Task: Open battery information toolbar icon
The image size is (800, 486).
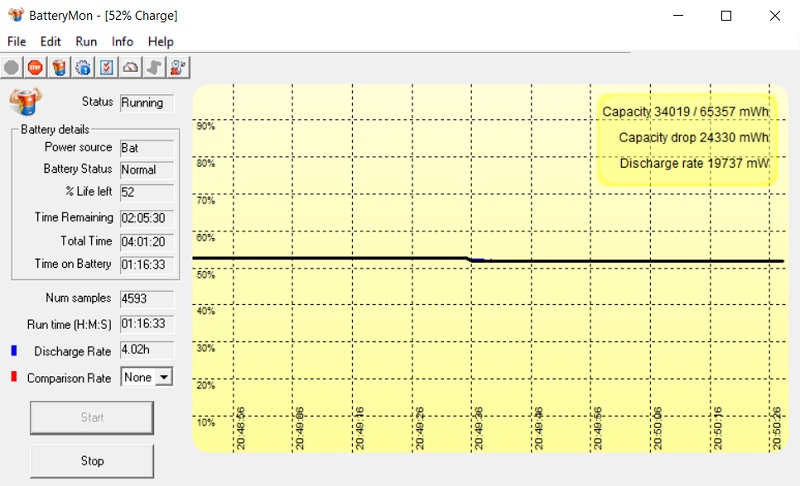Action: [x=59, y=67]
